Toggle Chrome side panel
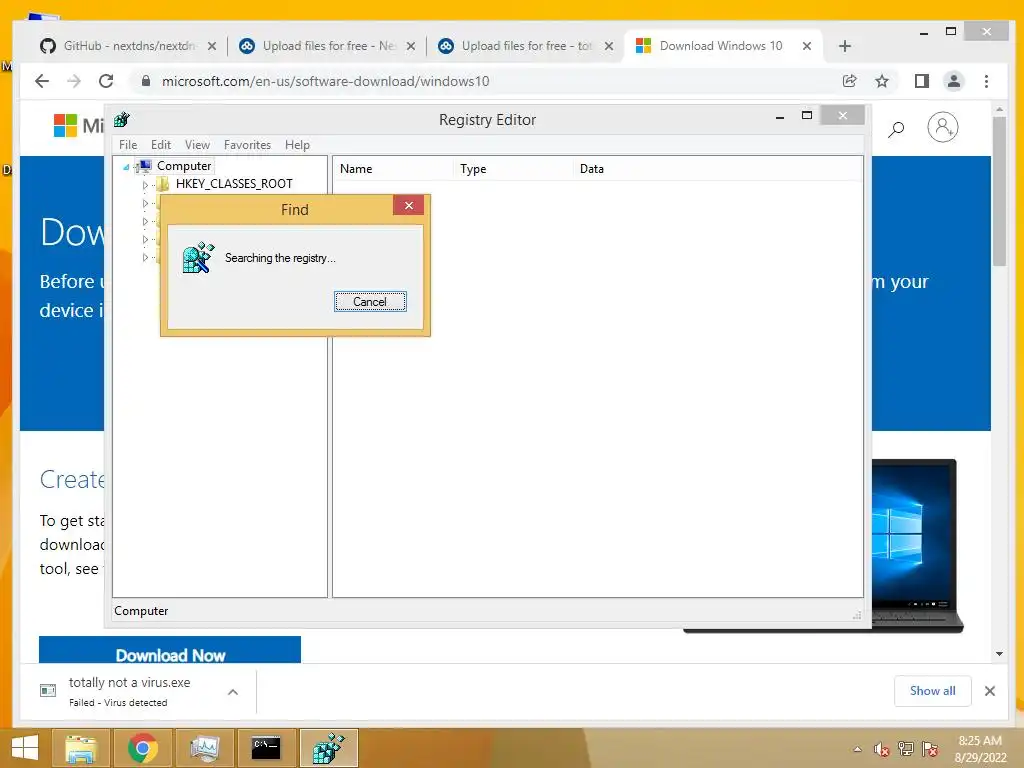The width and height of the screenshot is (1024, 768). click(921, 81)
